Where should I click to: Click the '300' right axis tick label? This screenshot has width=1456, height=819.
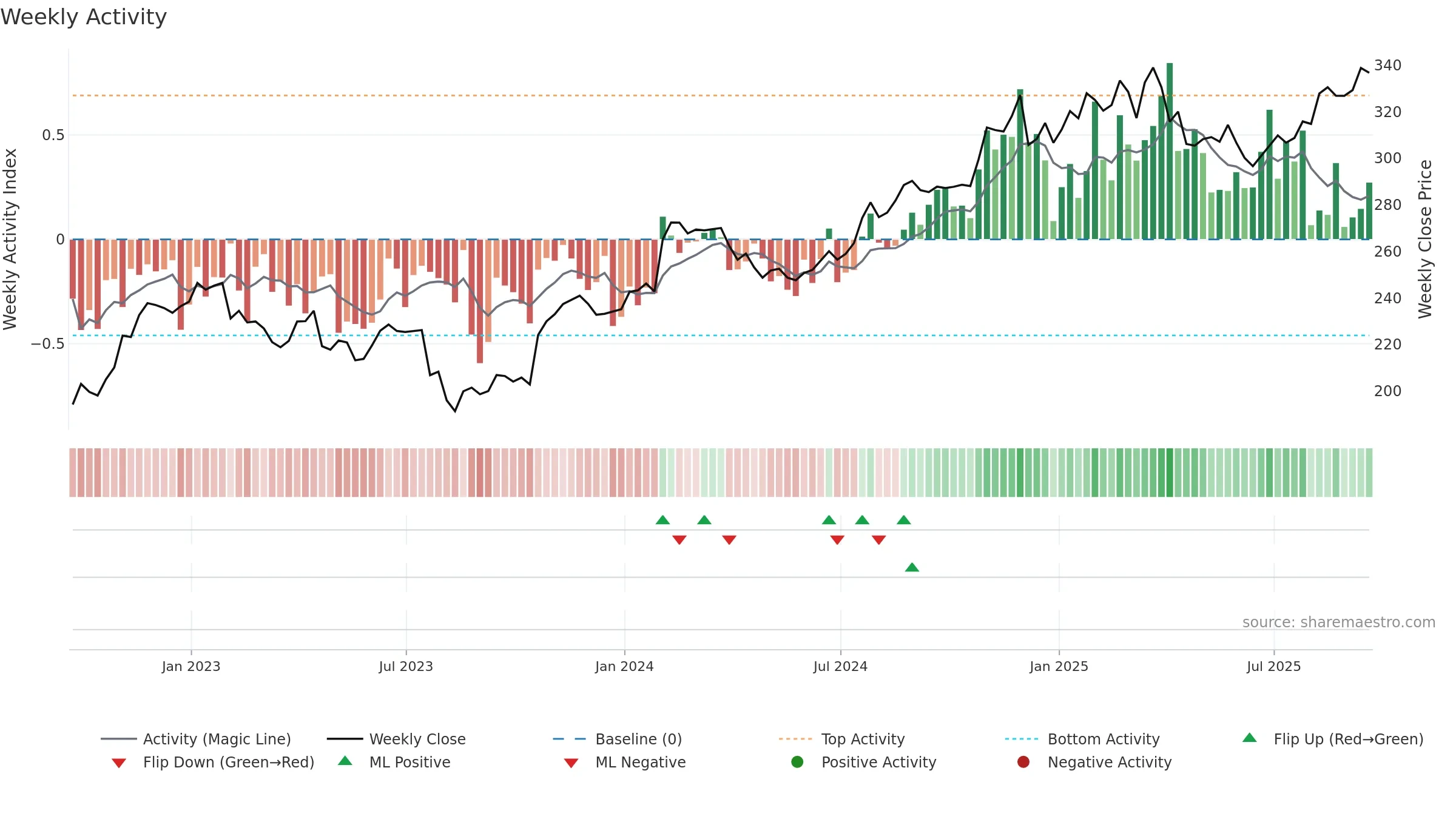tap(1387, 158)
